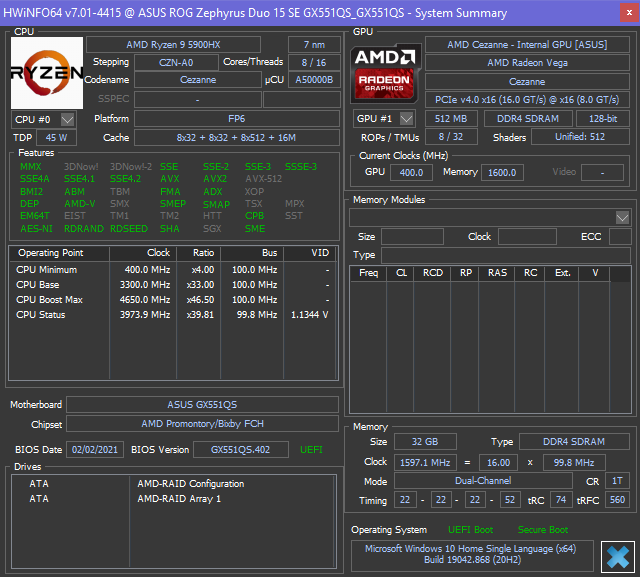This screenshot has width=640, height=577.
Task: Click the Ryzen CPU logo image
Action: 47,73
